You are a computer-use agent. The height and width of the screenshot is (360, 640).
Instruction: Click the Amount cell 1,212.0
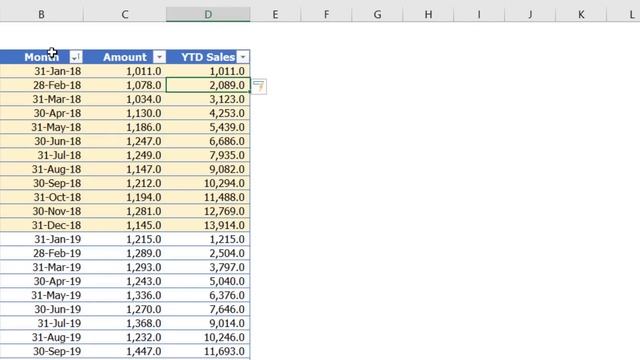coord(124,183)
